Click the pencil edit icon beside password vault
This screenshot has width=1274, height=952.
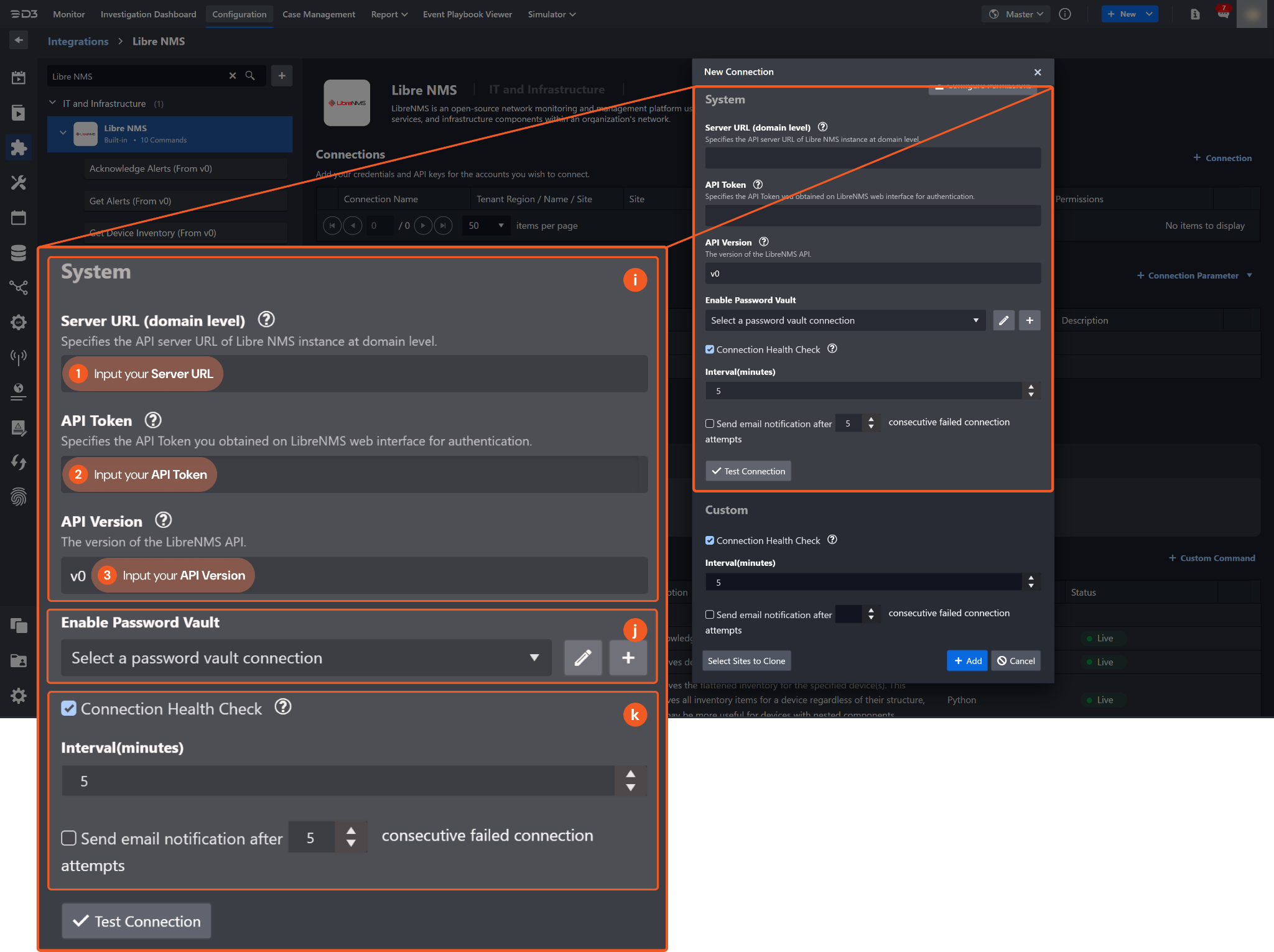tap(1003, 320)
